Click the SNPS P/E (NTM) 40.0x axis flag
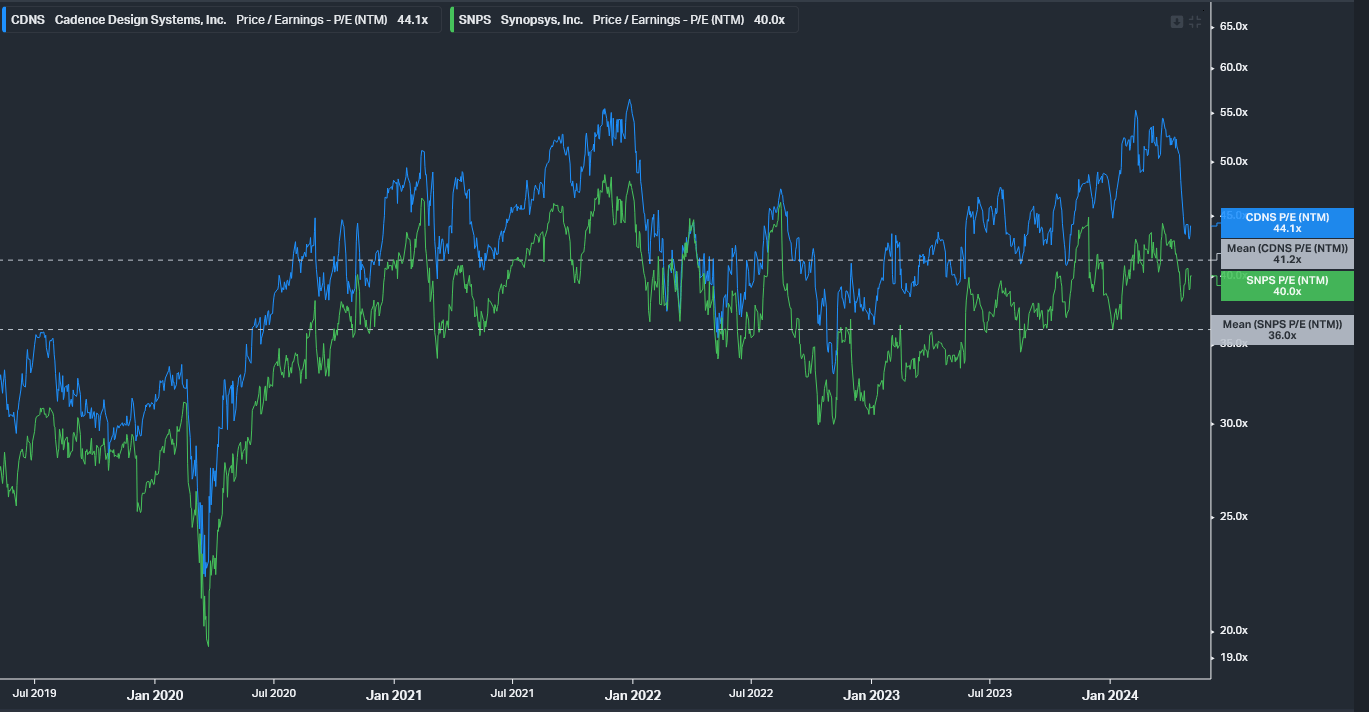1369x712 pixels. [1287, 285]
